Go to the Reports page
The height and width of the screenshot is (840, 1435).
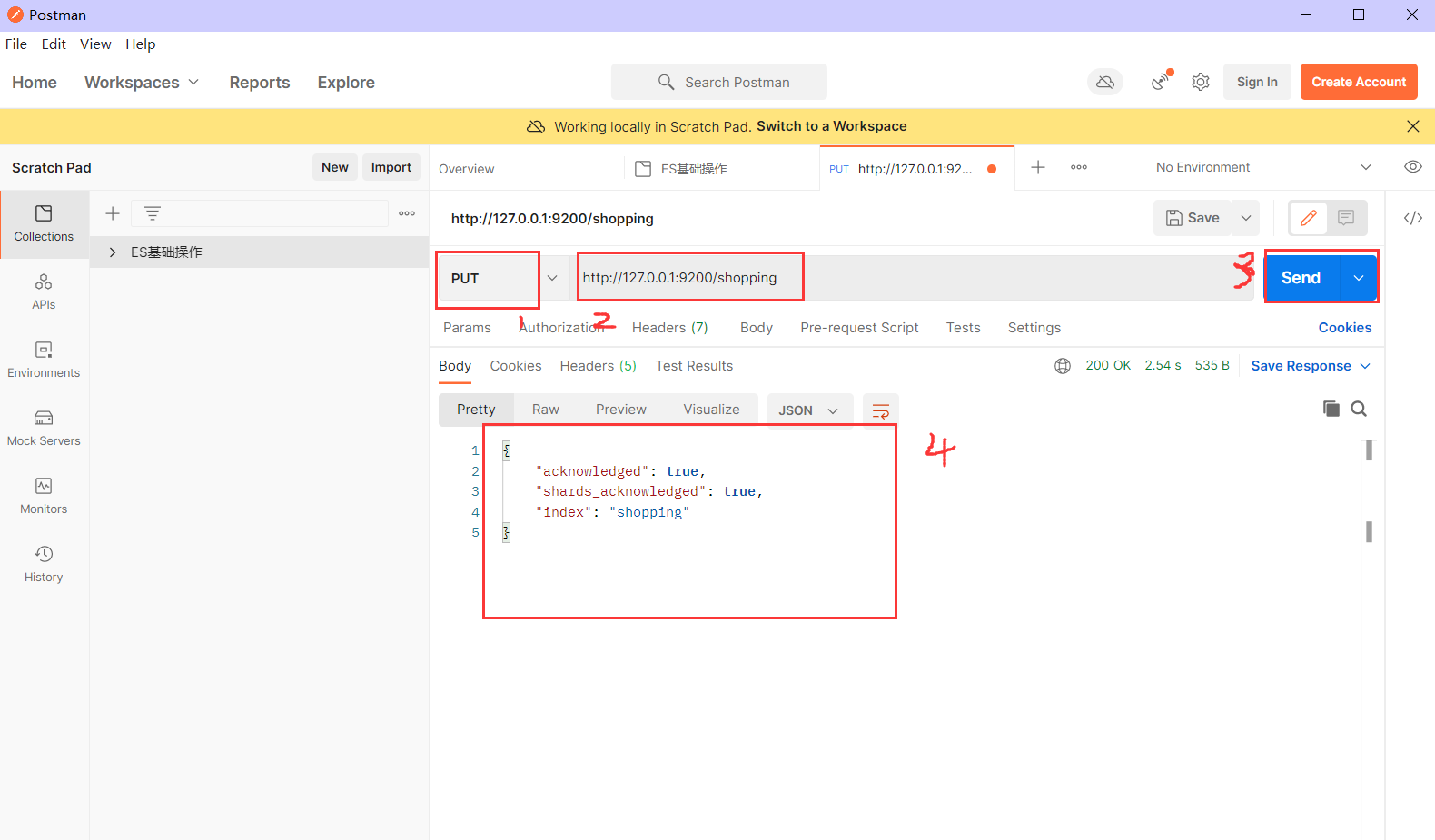point(260,83)
